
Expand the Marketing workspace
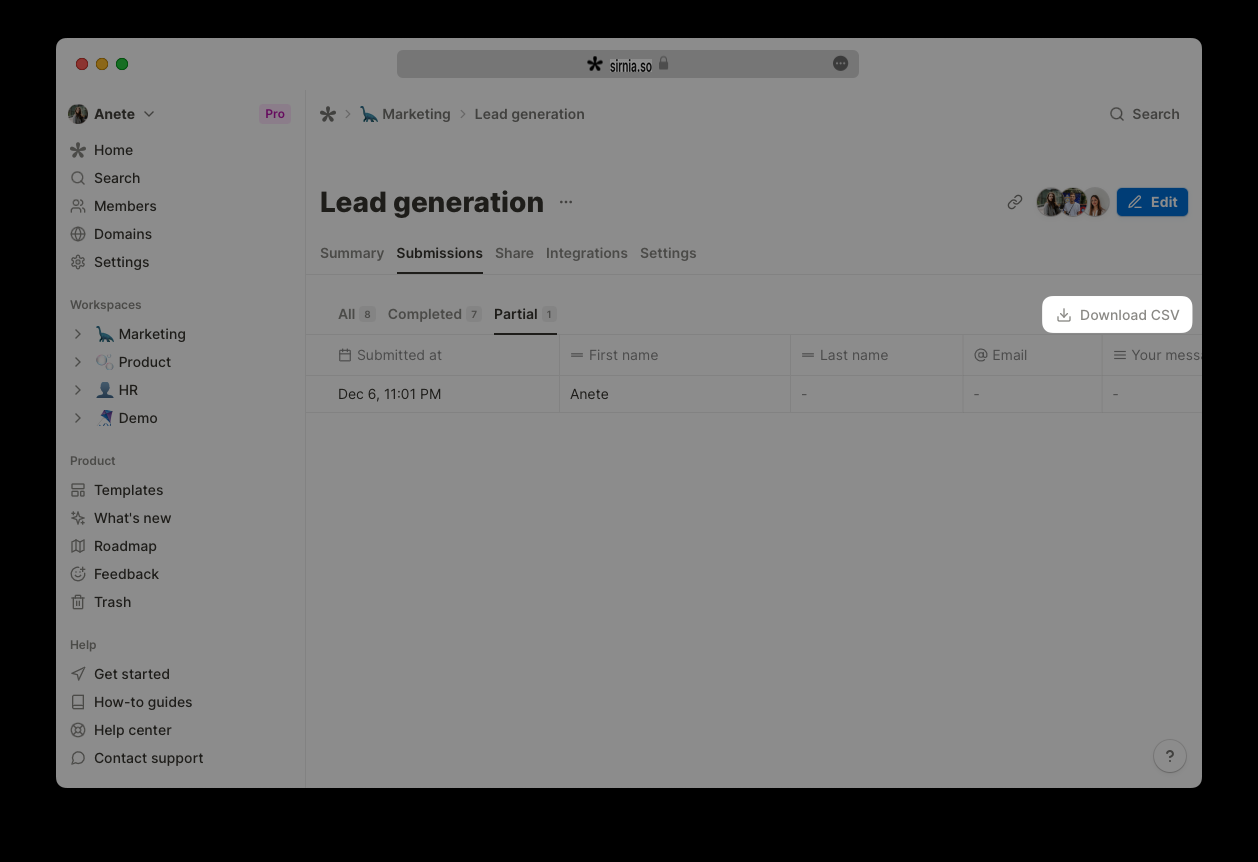tap(78, 334)
